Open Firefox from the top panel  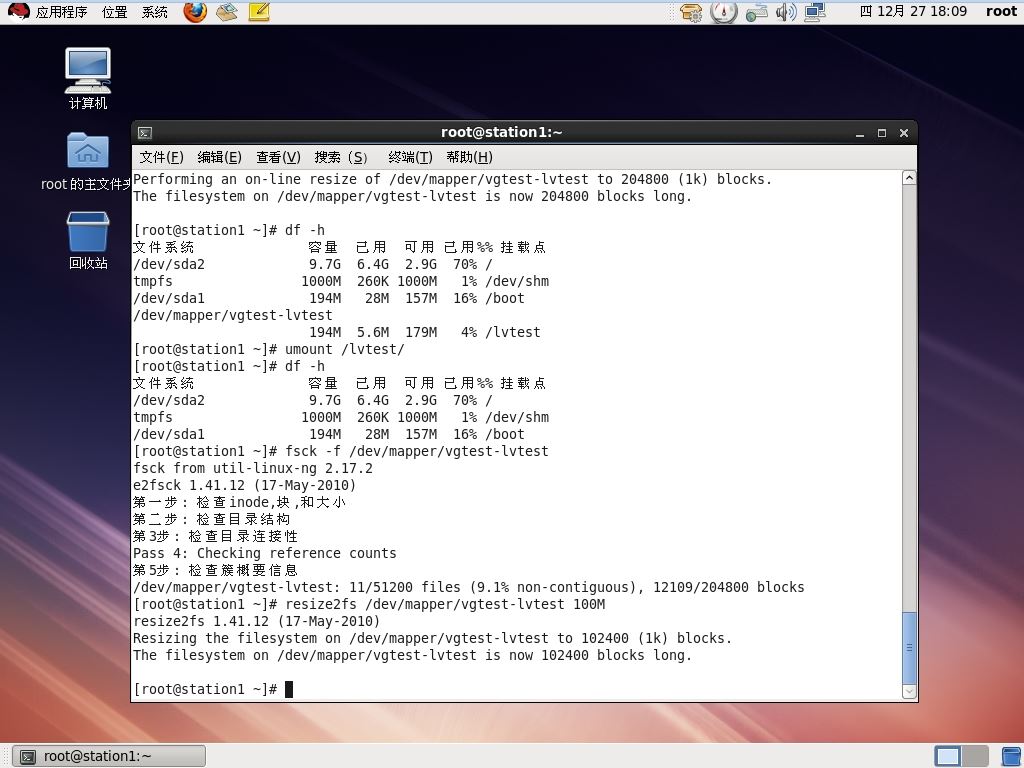[x=195, y=12]
